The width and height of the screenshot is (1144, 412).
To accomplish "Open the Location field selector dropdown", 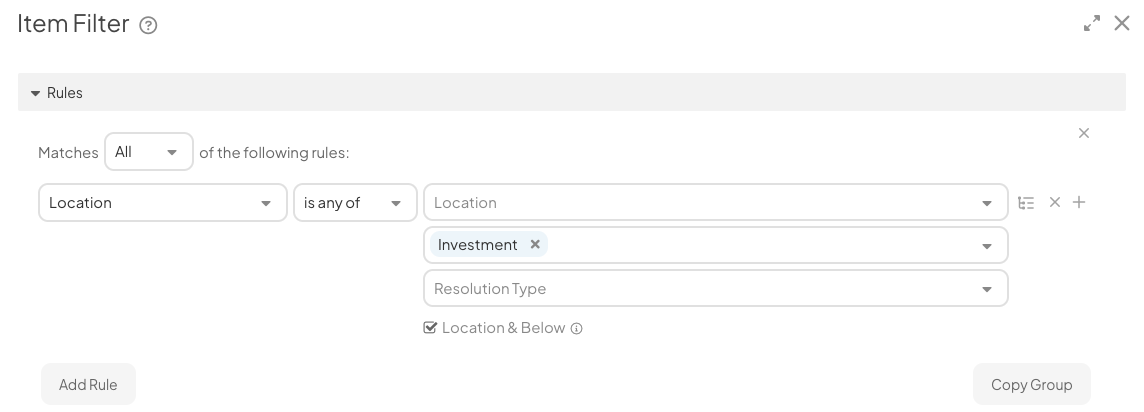I will 163,203.
